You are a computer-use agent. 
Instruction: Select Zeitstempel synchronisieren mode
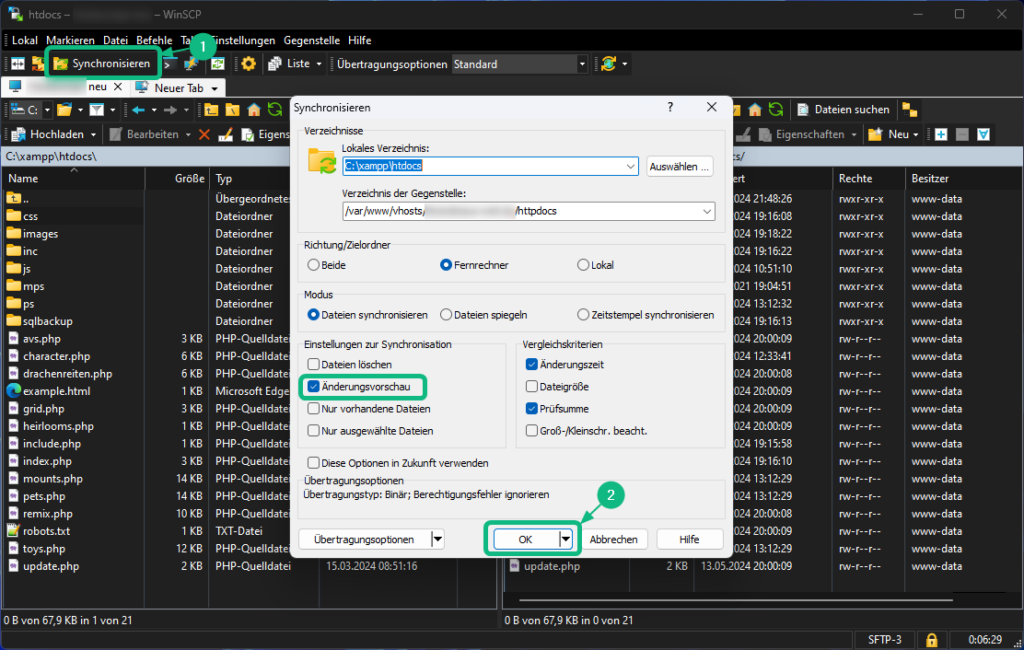tap(583, 315)
